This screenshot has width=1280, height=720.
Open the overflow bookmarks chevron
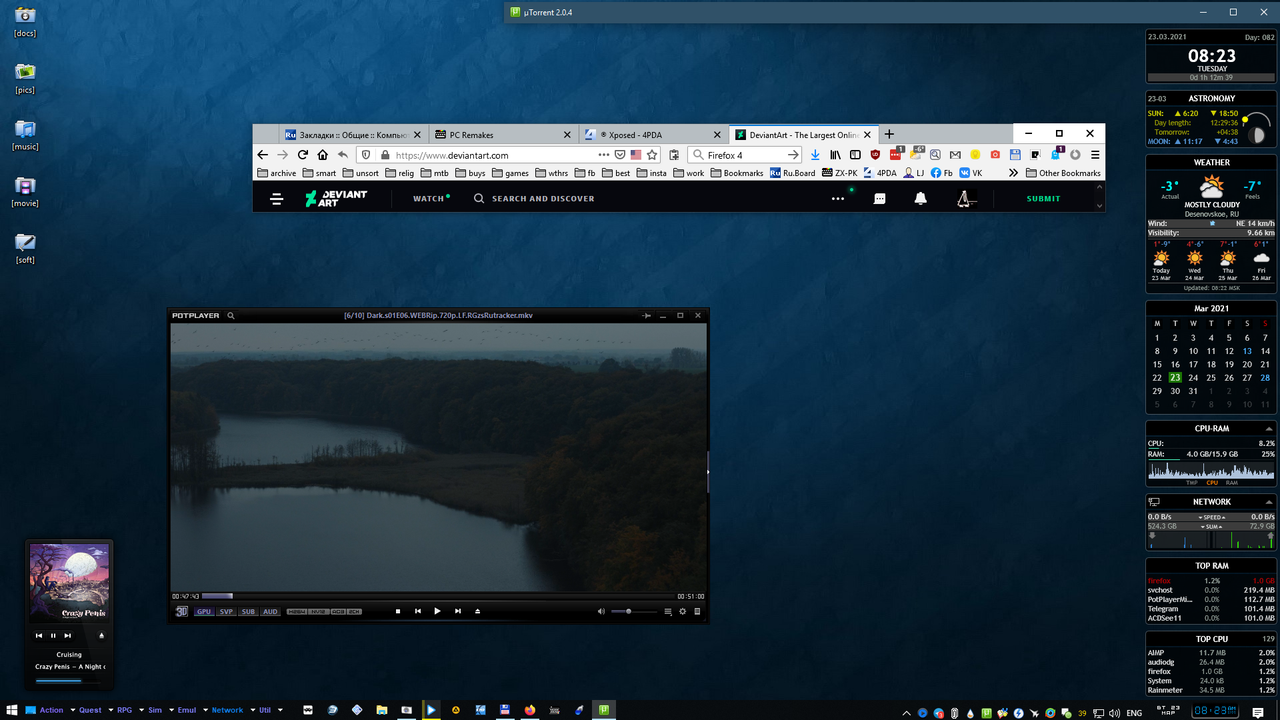(x=1012, y=173)
